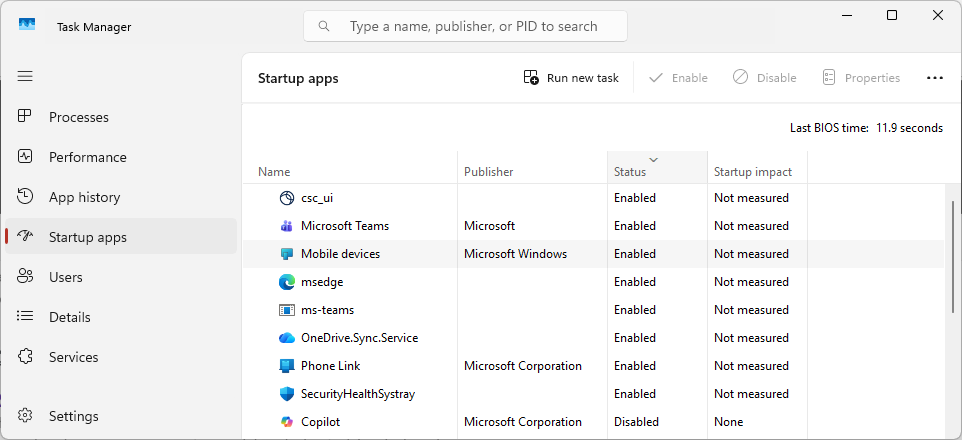This screenshot has width=962, height=440.
Task: Click the SecurityHealthSystray shield icon
Action: [x=287, y=394]
